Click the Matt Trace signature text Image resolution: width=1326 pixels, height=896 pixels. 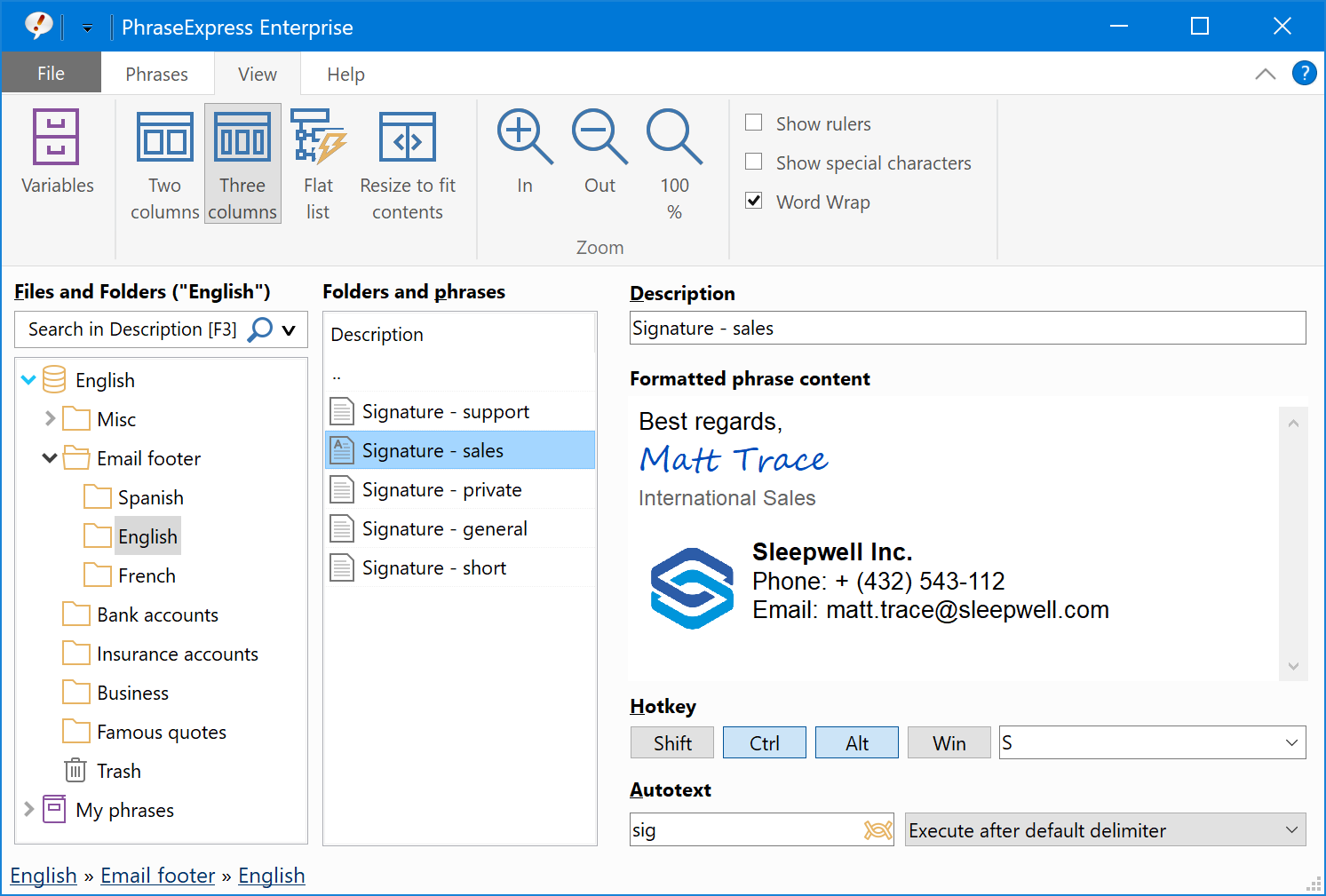(x=734, y=459)
